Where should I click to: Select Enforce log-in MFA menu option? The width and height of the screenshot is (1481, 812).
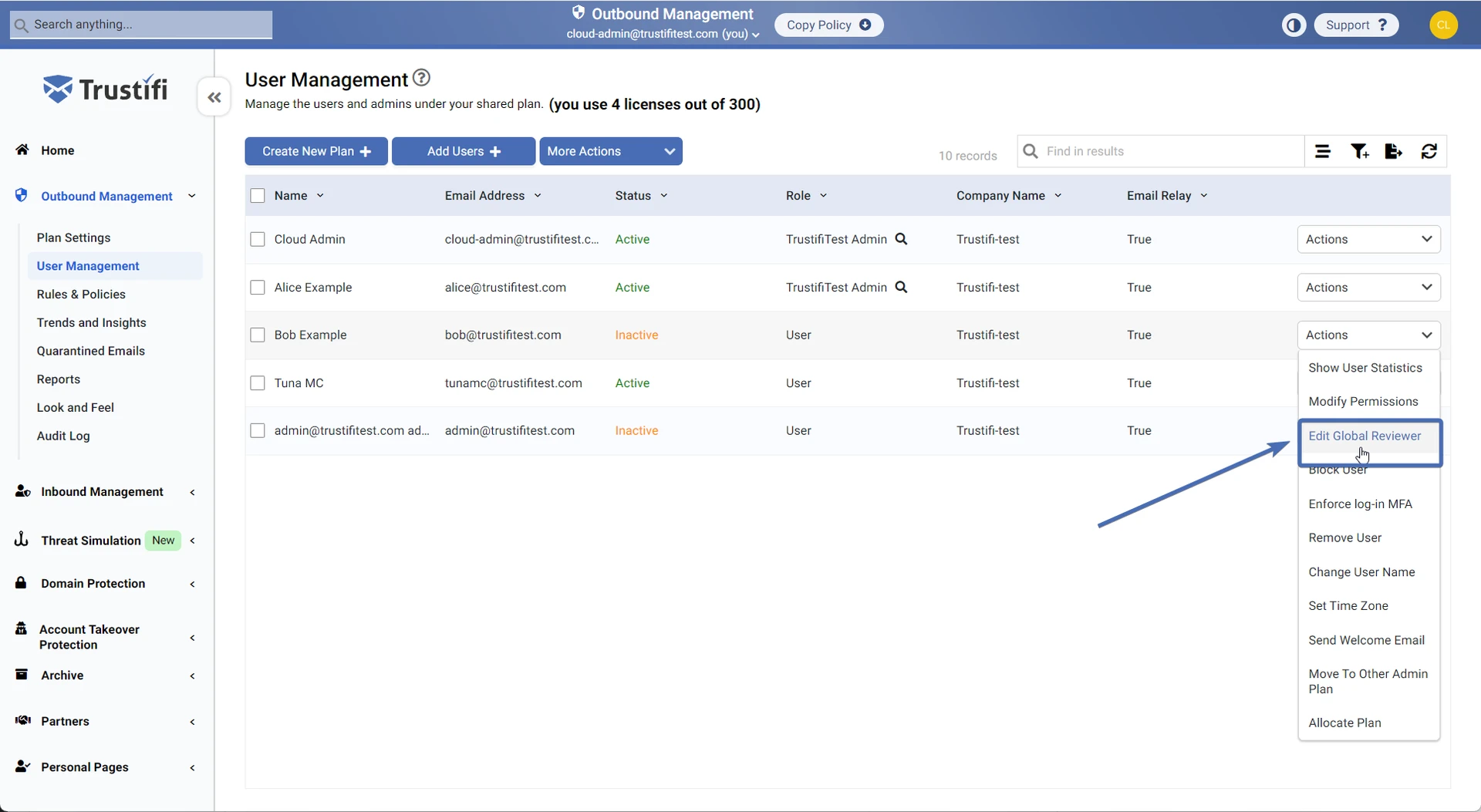[1360, 504]
